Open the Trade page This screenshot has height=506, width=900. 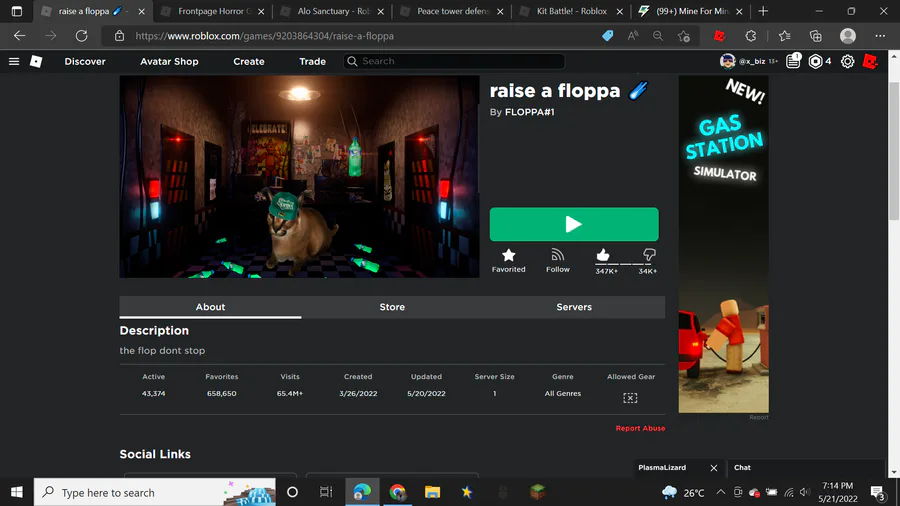[x=312, y=61]
